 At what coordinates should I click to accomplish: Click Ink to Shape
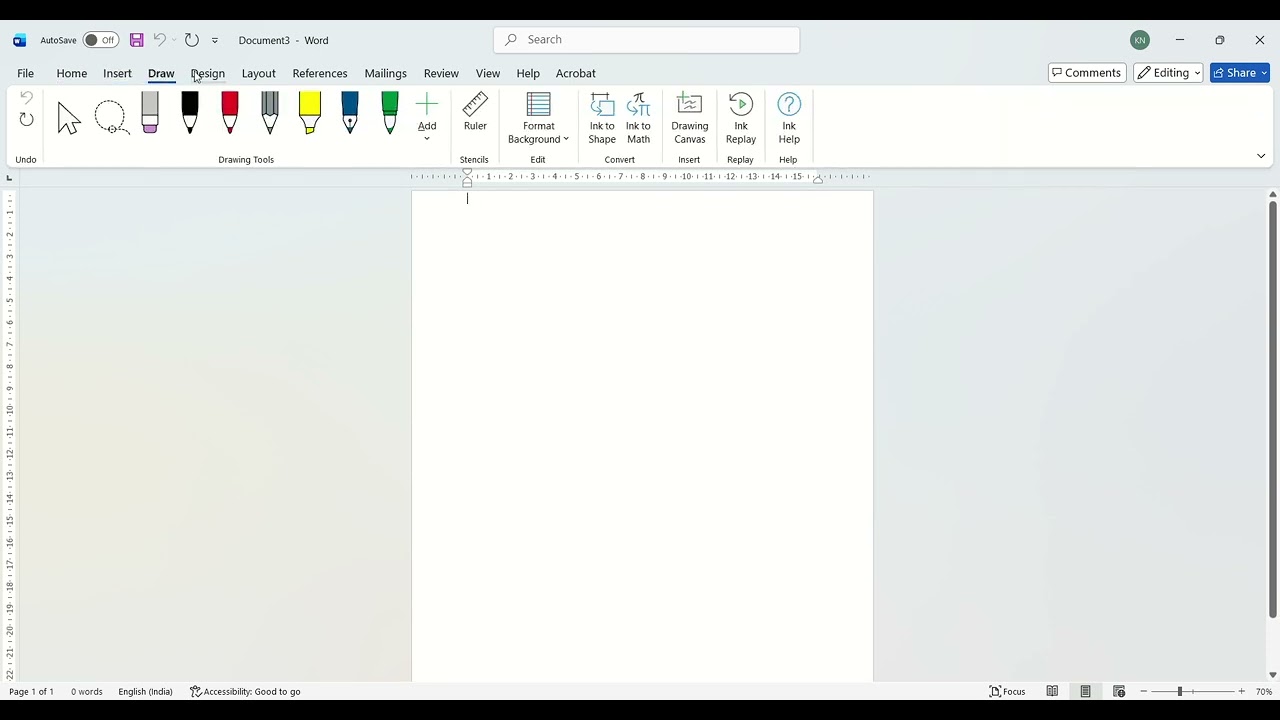[602, 118]
